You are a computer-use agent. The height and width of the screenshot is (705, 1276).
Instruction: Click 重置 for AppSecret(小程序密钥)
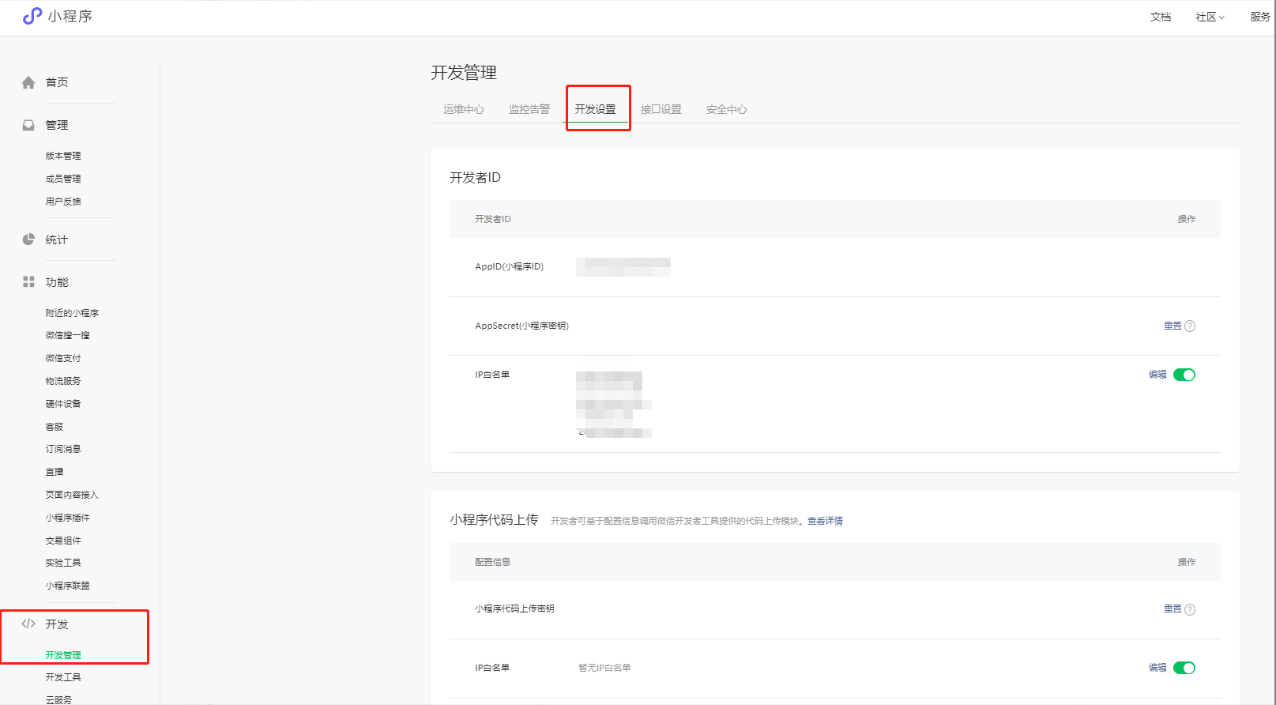pyautogui.click(x=1172, y=326)
